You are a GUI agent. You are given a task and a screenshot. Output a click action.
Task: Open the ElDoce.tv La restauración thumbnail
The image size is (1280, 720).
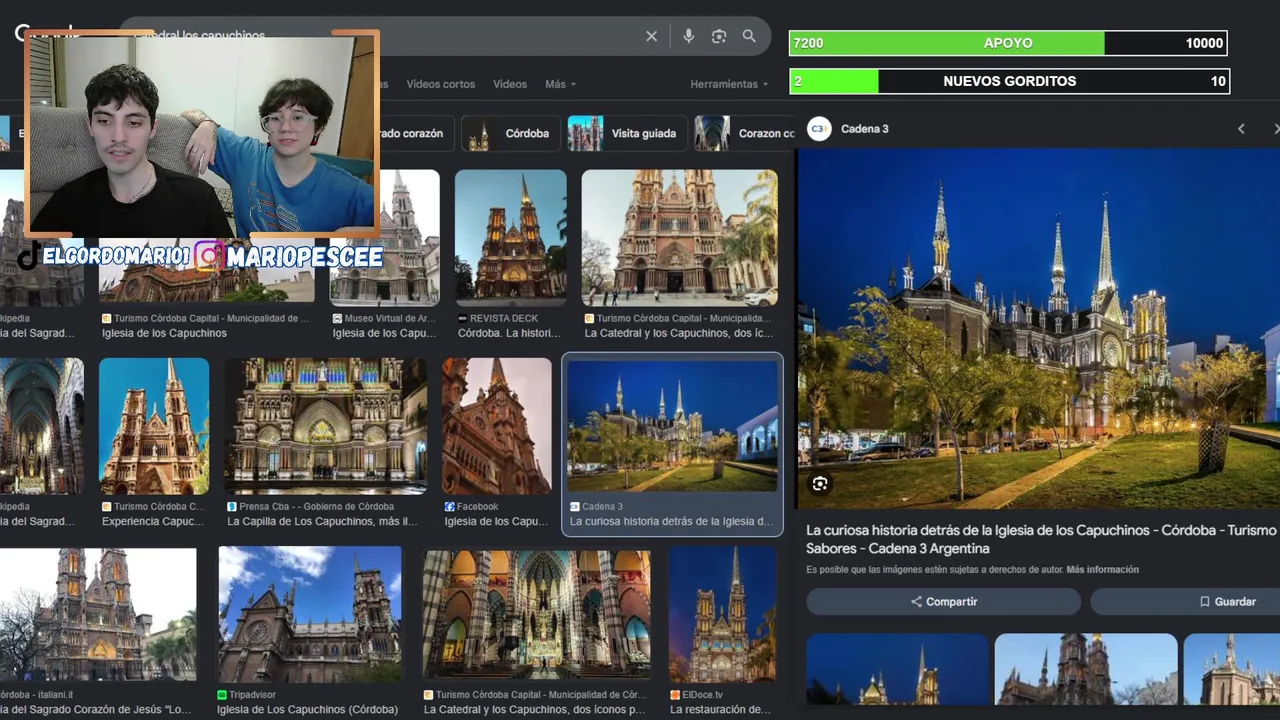723,615
